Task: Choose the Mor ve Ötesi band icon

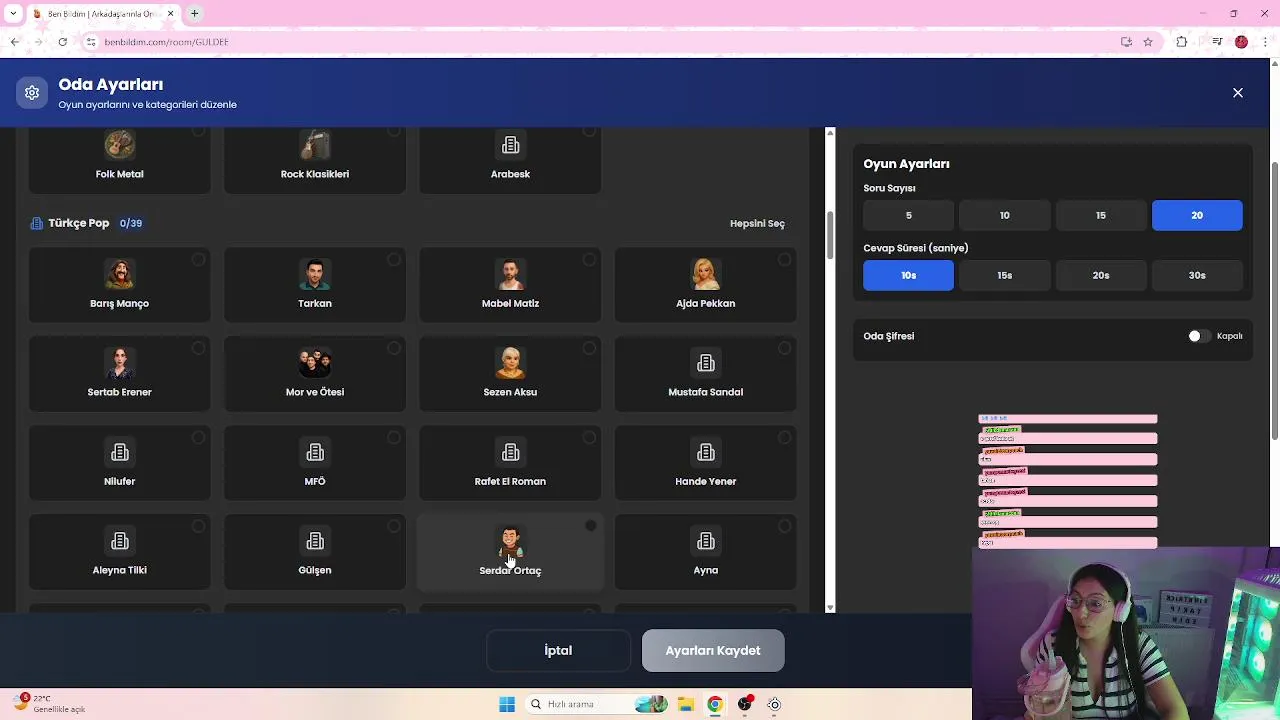Action: coord(315,363)
